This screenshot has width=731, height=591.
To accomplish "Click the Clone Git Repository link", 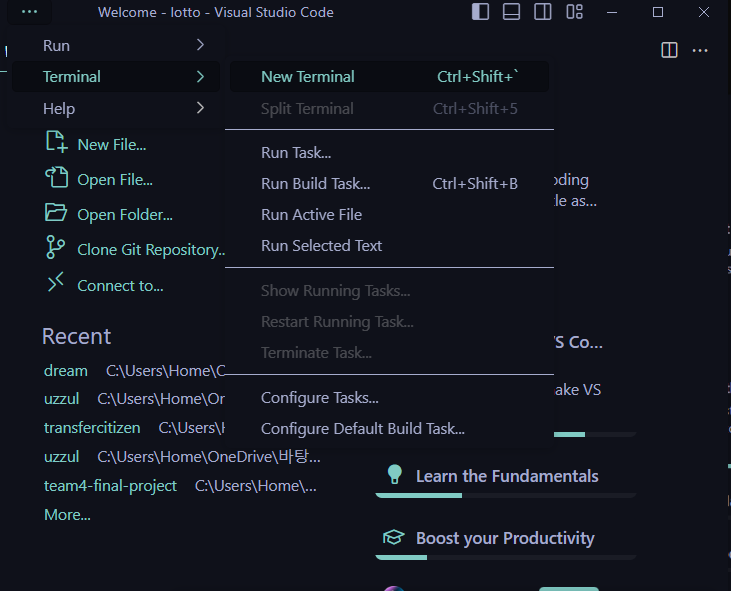I will 151,249.
